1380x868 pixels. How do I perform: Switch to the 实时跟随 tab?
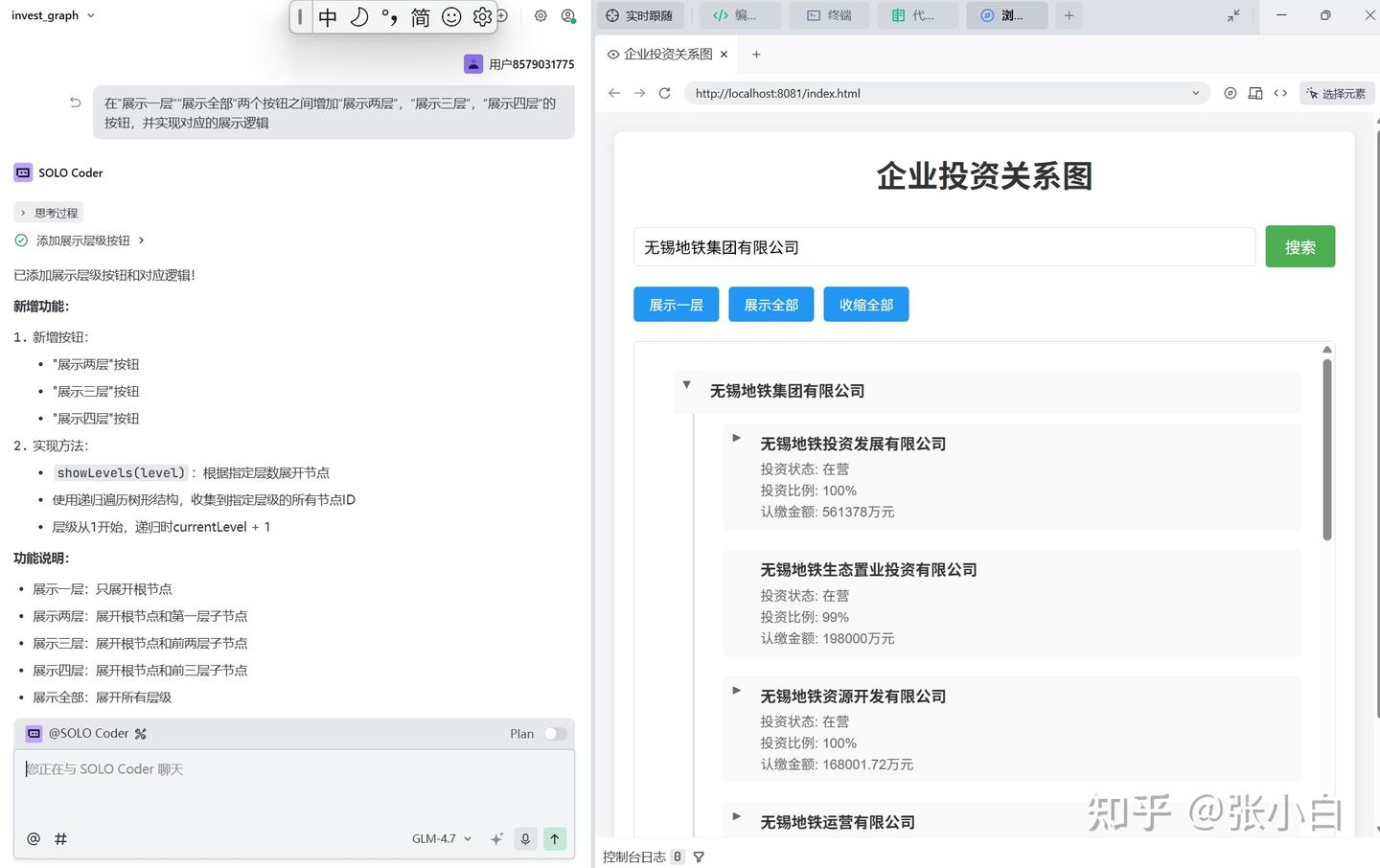[x=639, y=15]
